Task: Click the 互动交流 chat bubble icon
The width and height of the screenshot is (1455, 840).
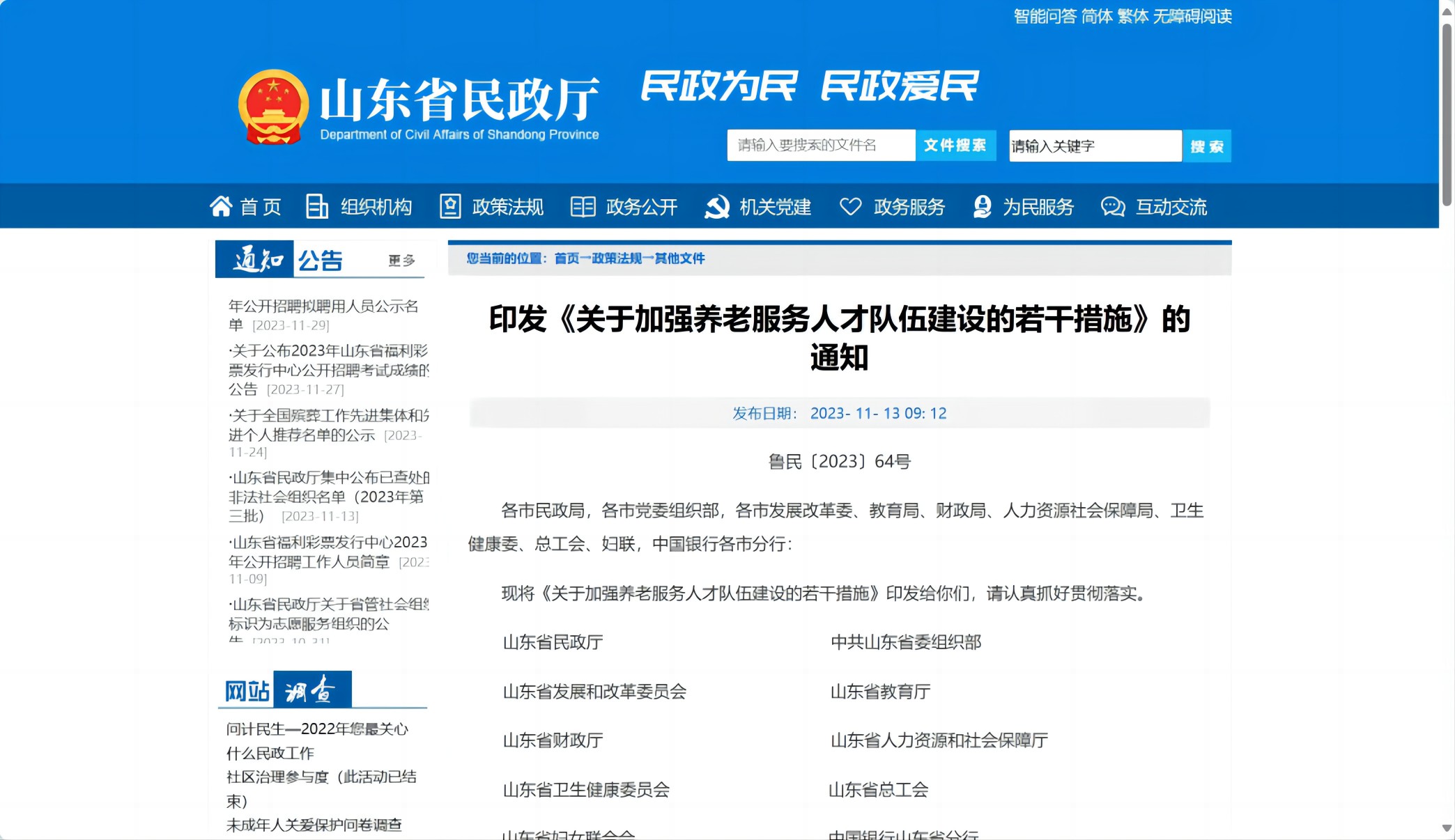Action: coord(1113,207)
